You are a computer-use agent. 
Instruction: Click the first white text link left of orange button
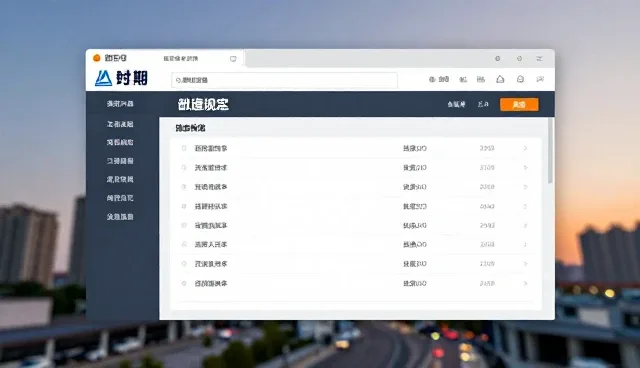point(456,104)
